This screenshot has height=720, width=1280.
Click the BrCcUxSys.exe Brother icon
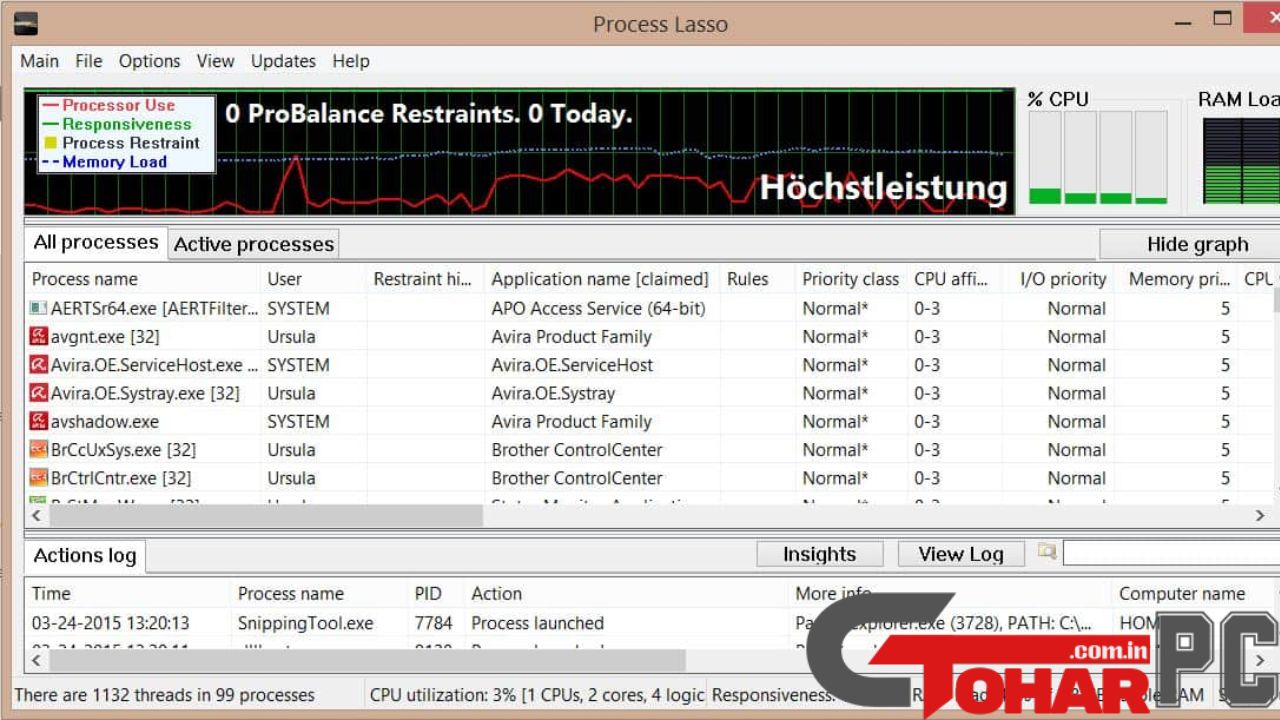click(x=39, y=449)
